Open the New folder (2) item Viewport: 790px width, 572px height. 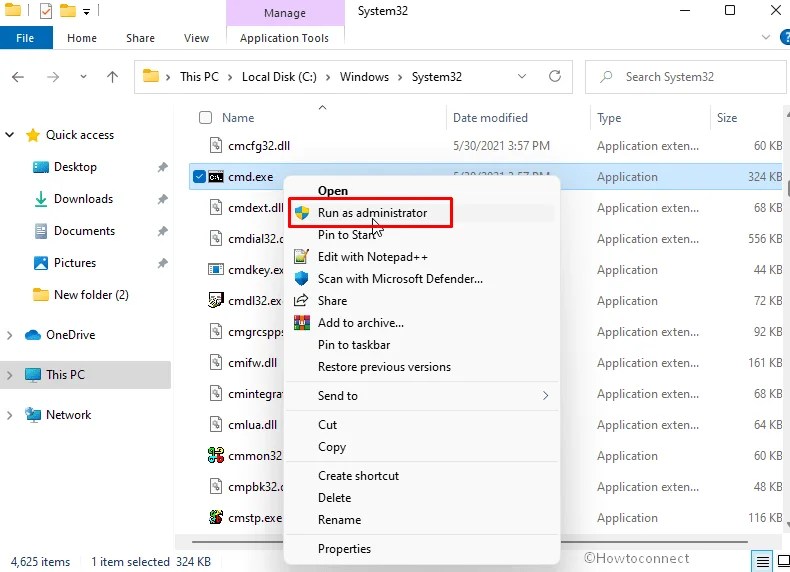pos(91,294)
